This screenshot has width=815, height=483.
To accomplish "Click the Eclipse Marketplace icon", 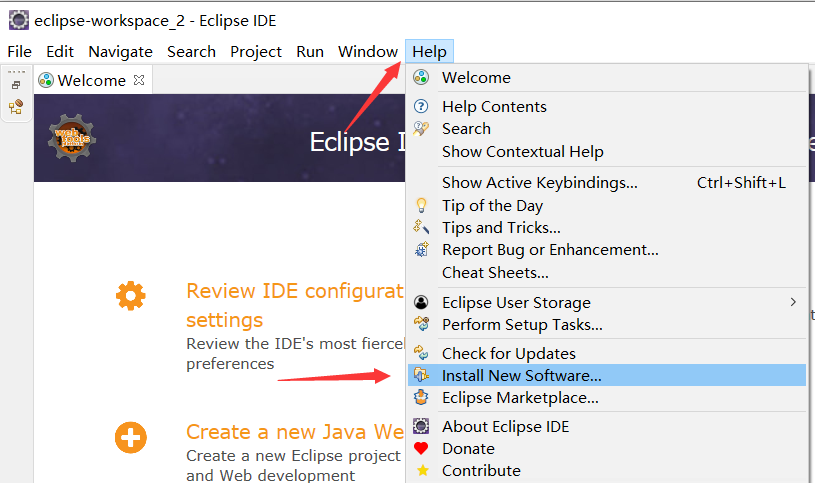I will click(x=421, y=398).
